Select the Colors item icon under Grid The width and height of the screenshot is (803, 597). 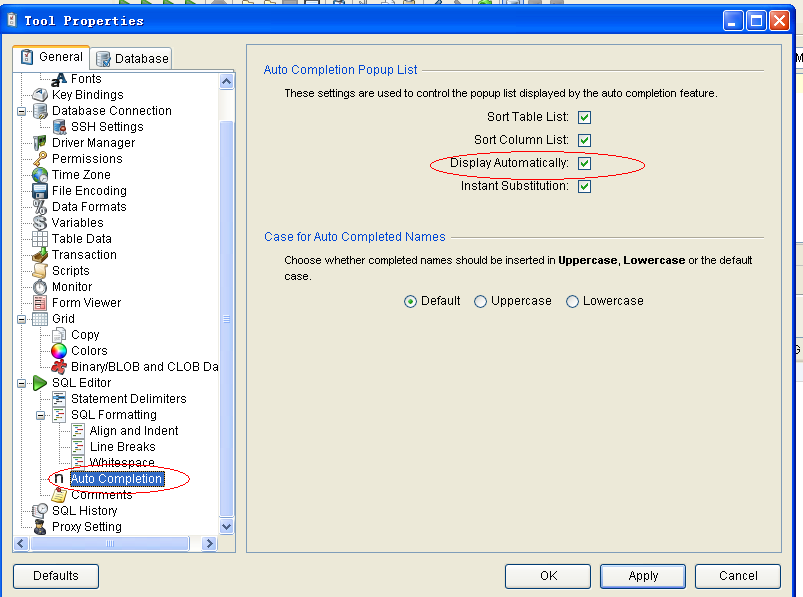[x=60, y=350]
